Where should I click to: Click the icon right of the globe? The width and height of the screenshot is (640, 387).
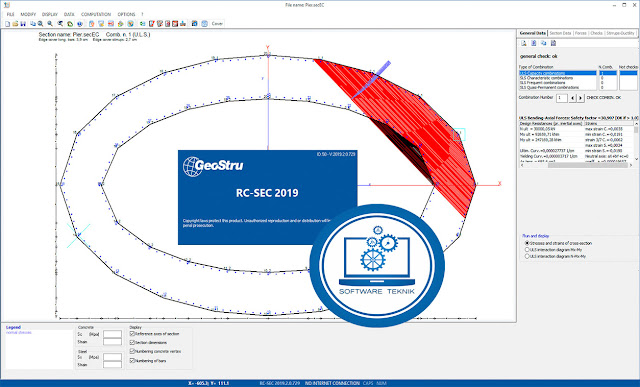91,24
